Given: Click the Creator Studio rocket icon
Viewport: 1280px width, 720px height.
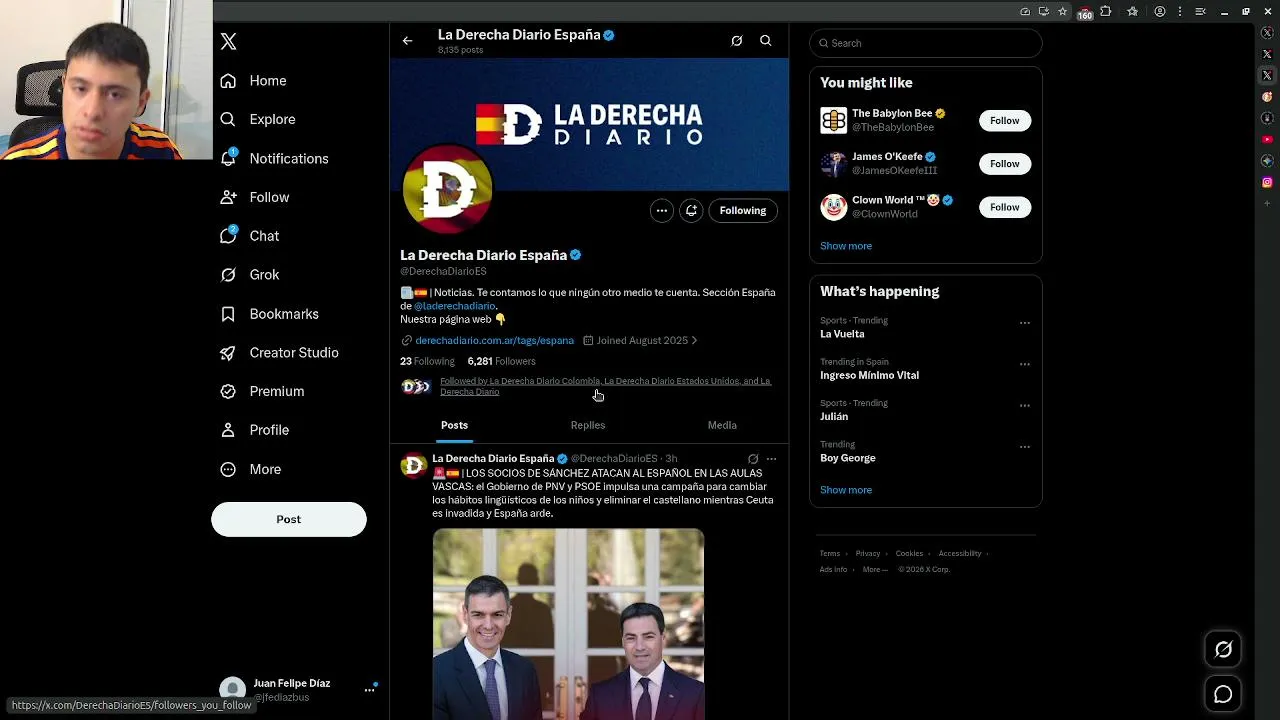Looking at the screenshot, I should click(228, 353).
